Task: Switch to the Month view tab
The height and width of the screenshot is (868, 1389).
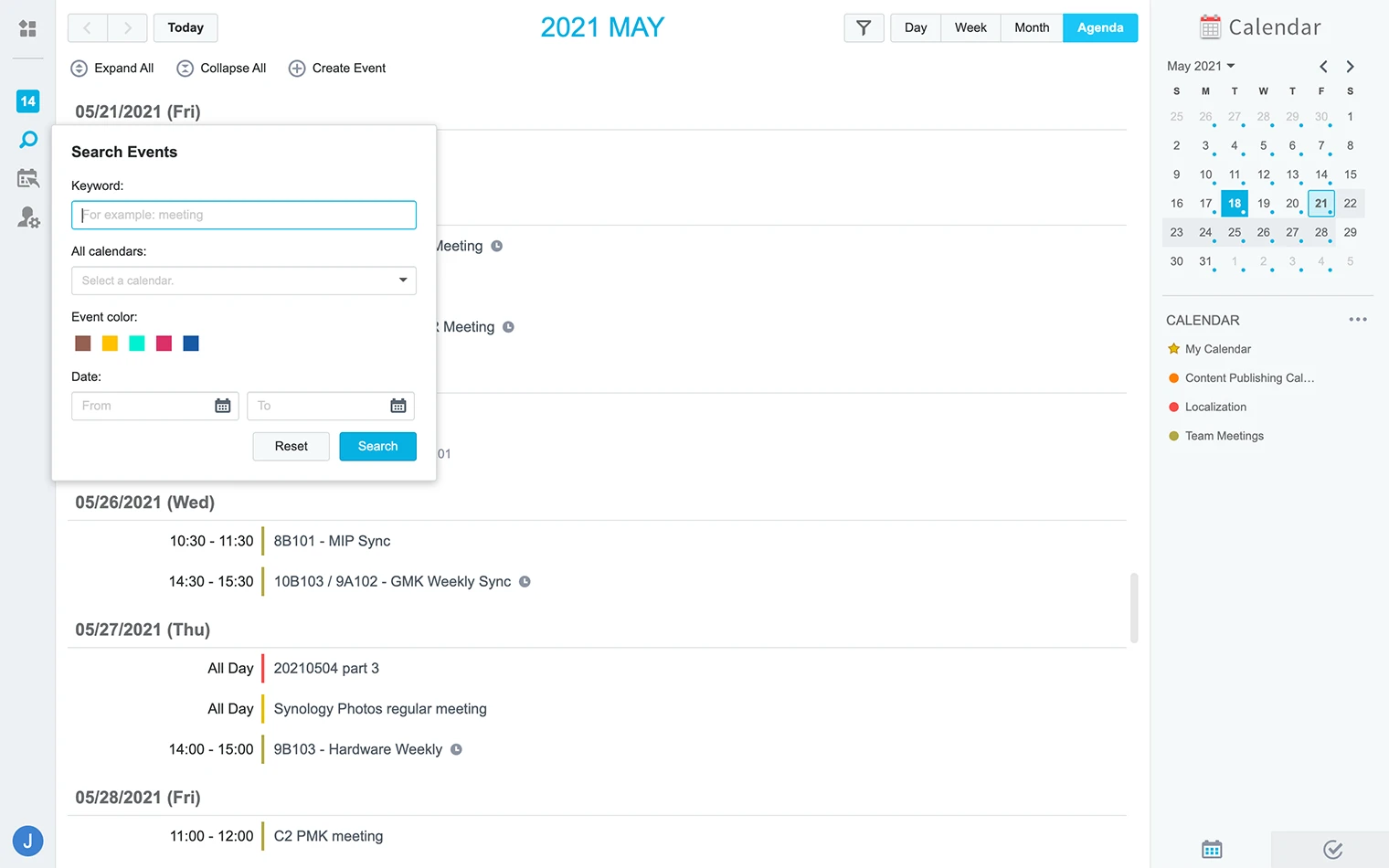Action: [x=1032, y=28]
